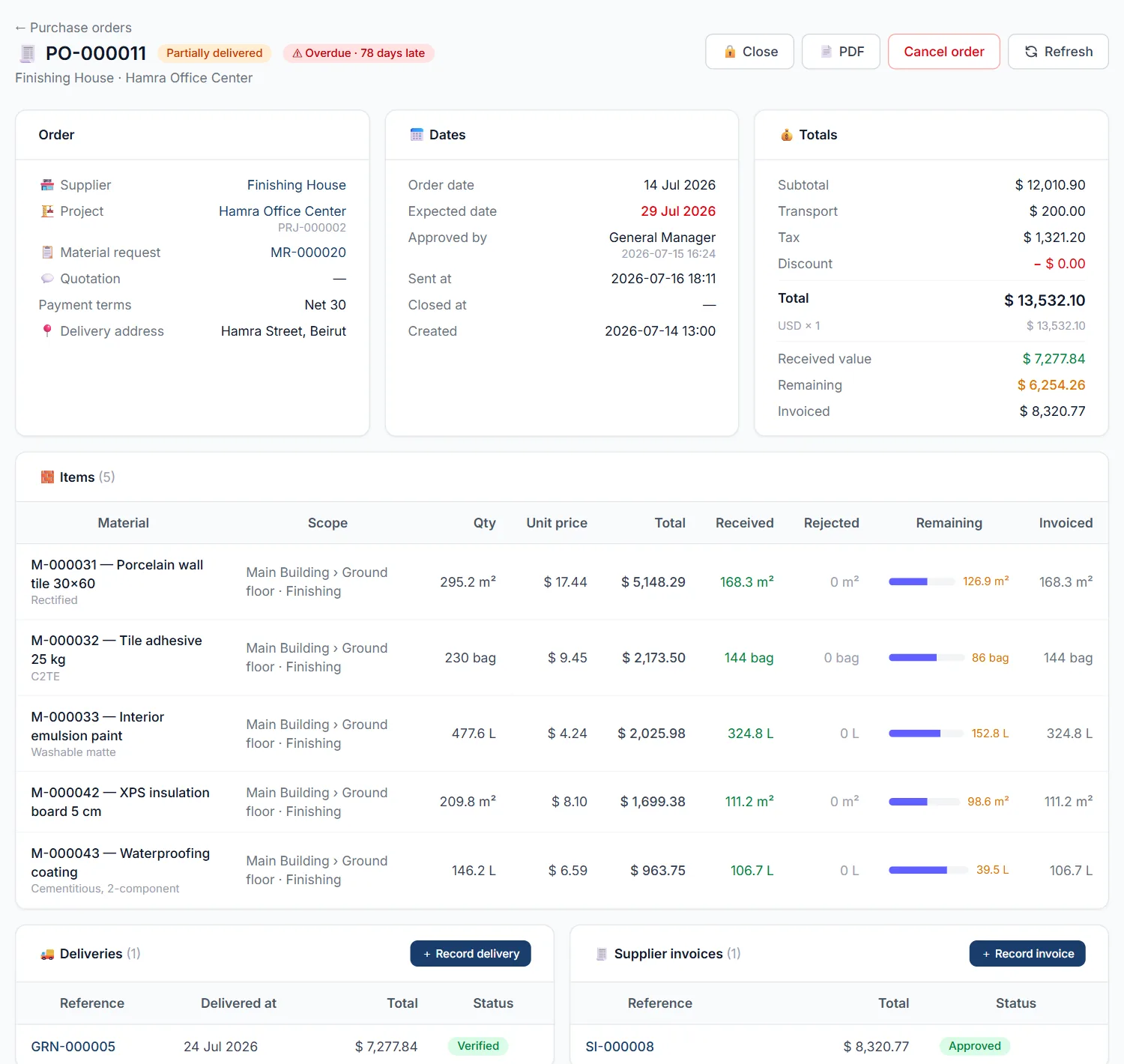Select the M-000043 Waterproofing coating row

tap(562, 871)
